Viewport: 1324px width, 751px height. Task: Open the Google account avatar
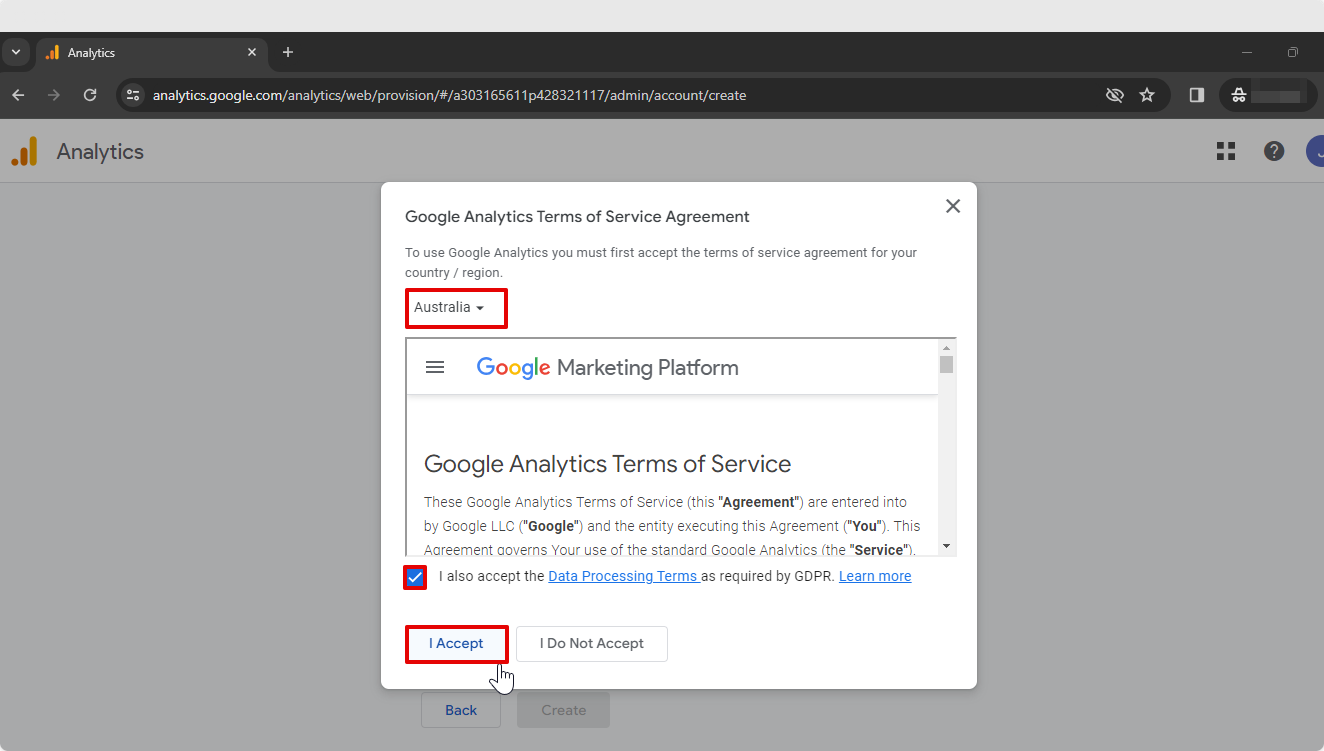(1315, 151)
